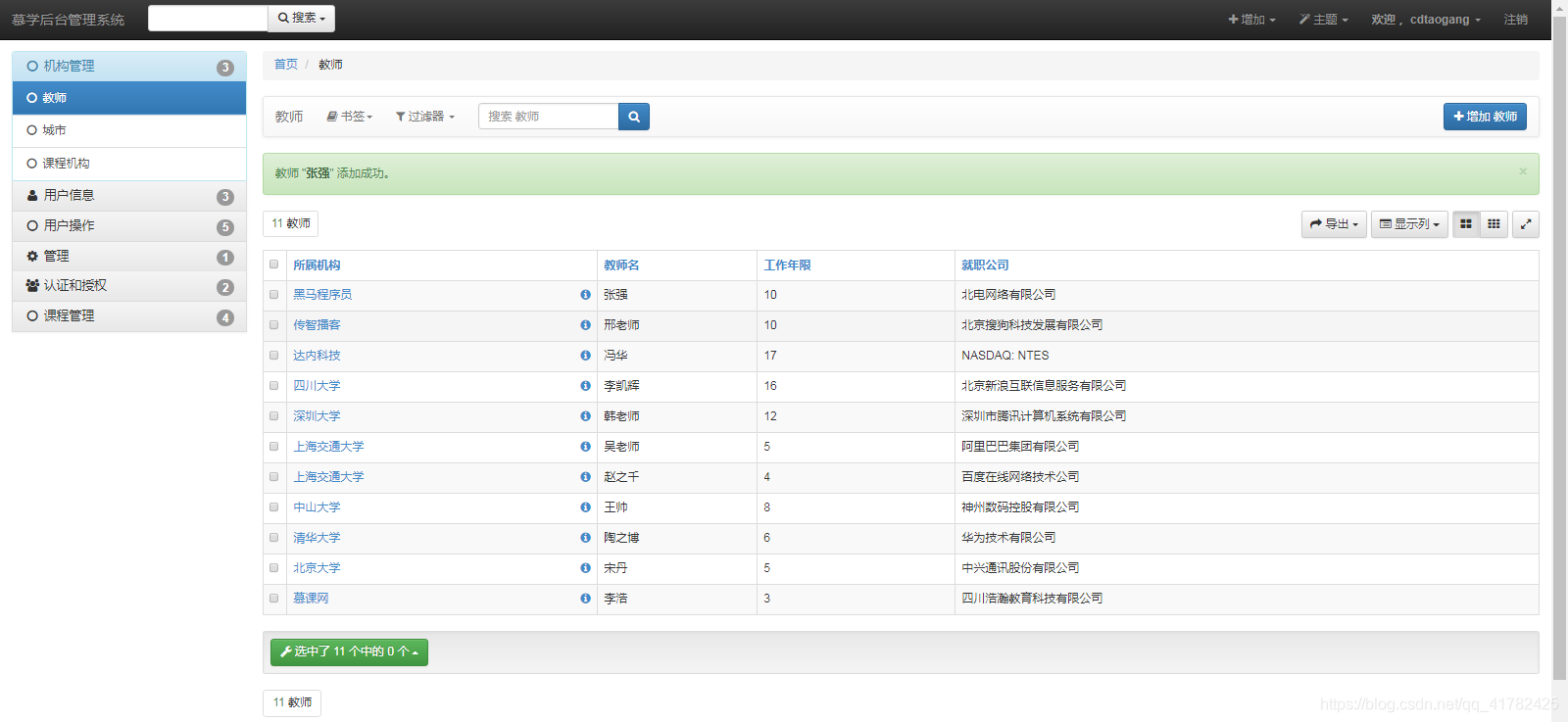Viewport: 1568px width, 722px height.
Task: Sort by 所属机构 column header
Action: coord(317,265)
